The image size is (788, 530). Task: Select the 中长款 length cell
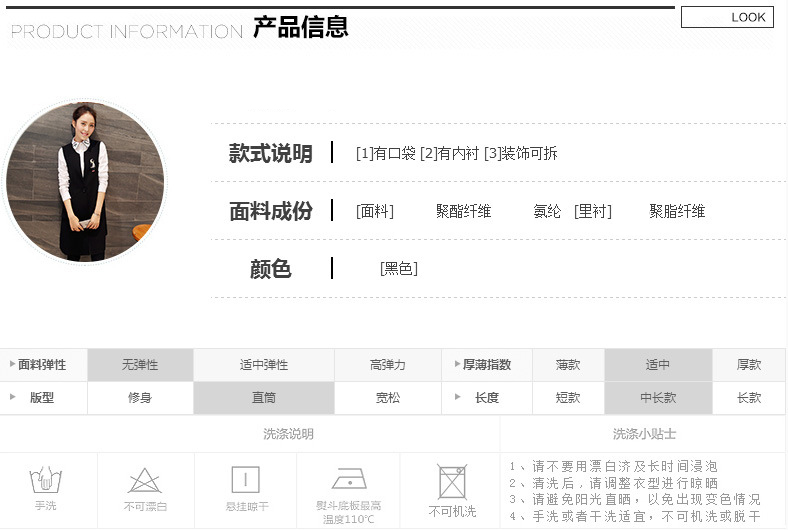pos(658,398)
